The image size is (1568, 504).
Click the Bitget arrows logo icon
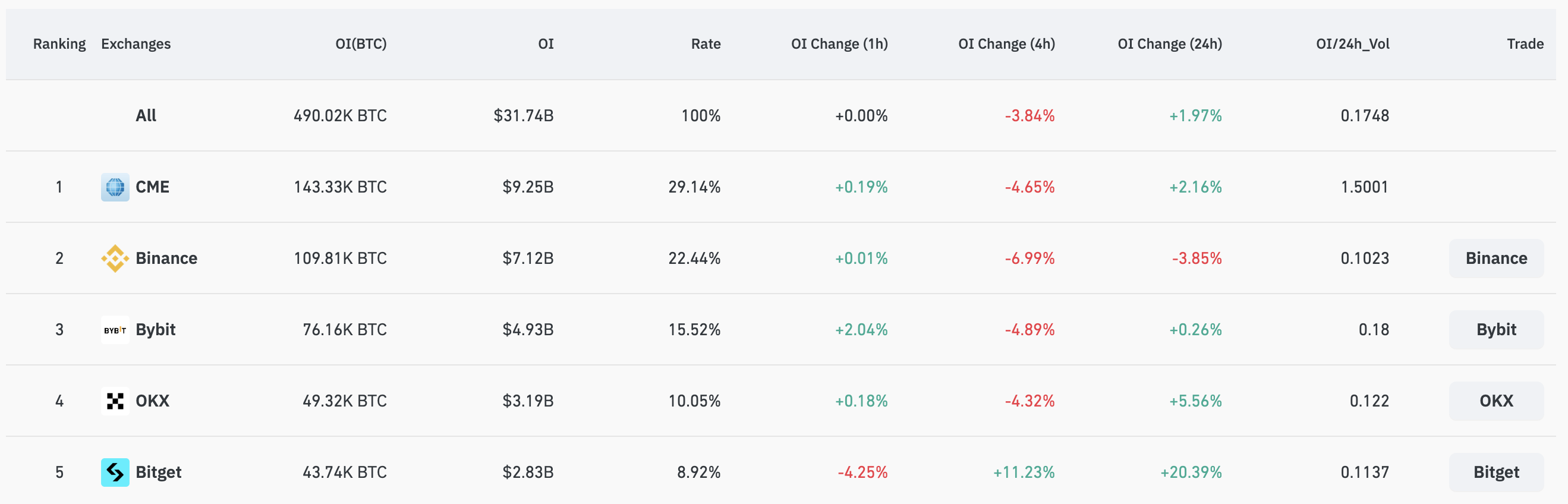click(115, 472)
